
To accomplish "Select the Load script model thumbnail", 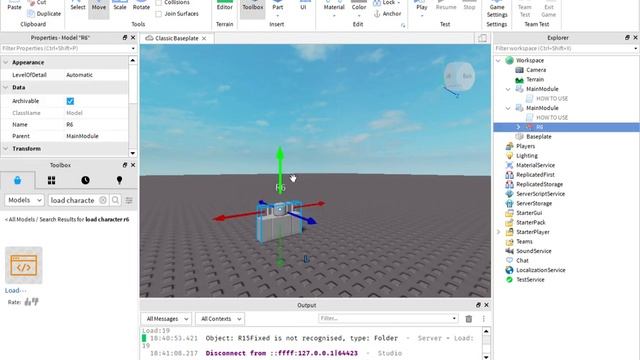I will click(24, 265).
